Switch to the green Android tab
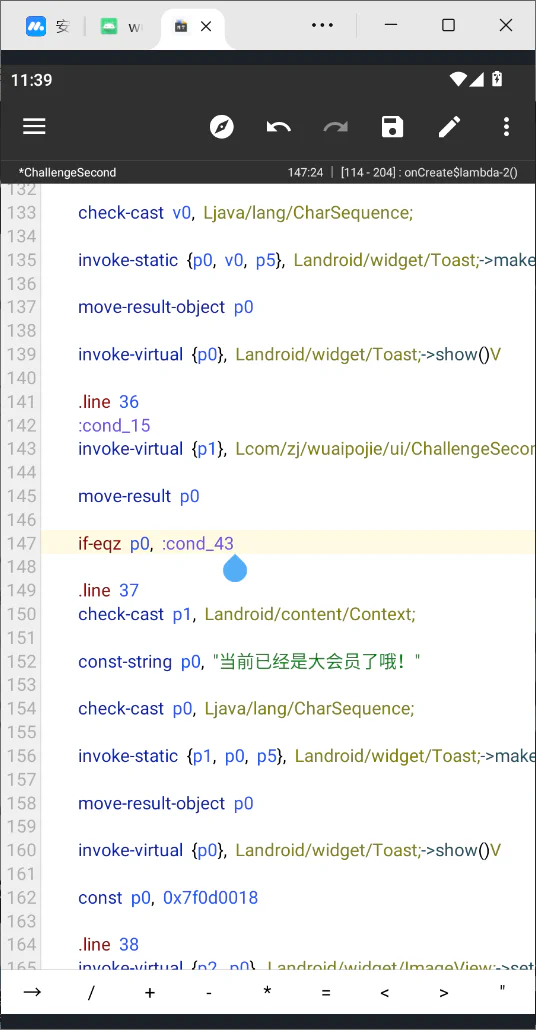 [121, 26]
